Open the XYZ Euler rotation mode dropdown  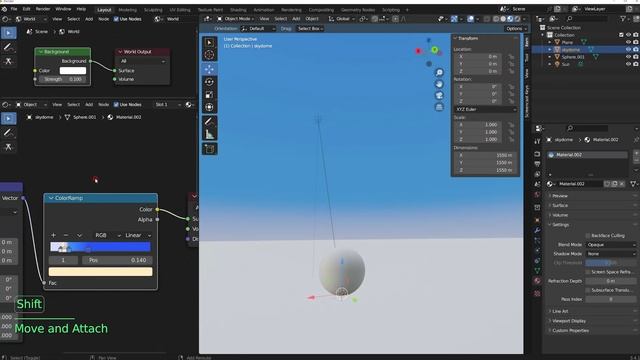485,109
